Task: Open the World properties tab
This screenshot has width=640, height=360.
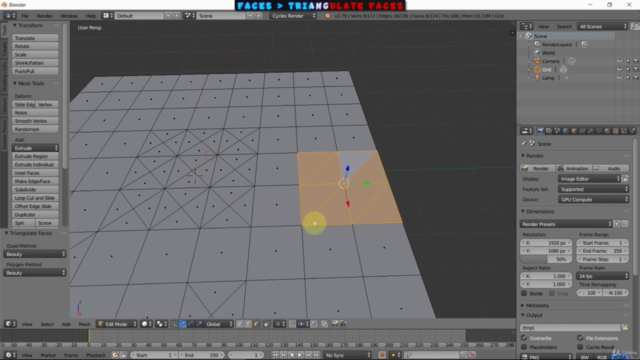Action: [x=565, y=131]
